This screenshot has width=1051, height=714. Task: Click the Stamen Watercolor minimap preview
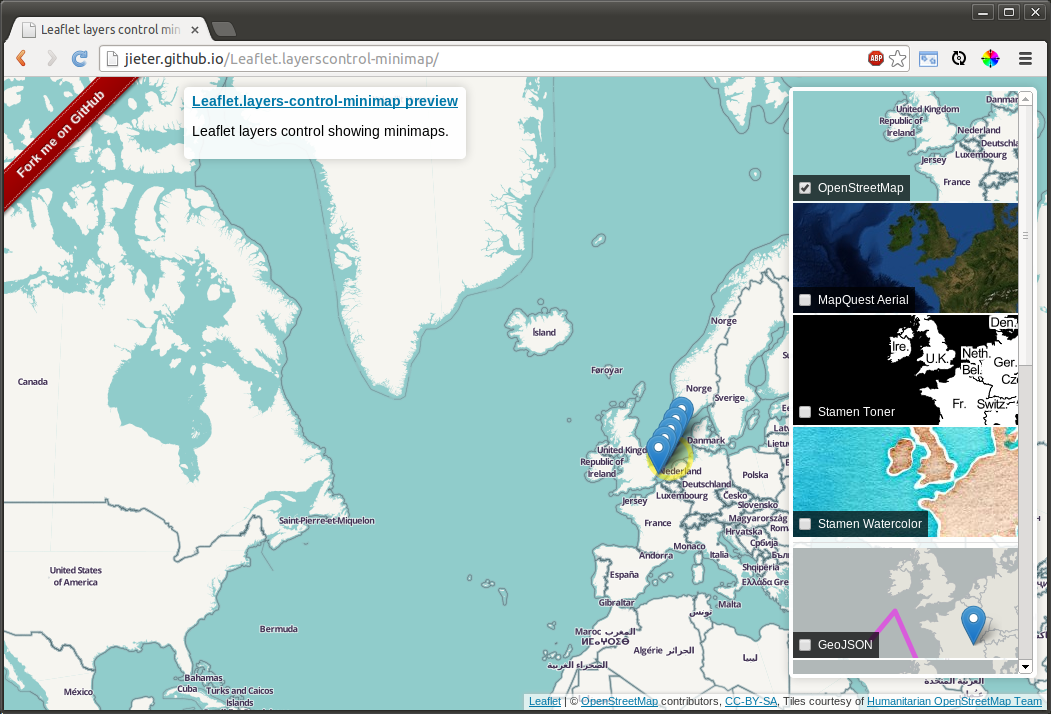[x=905, y=470]
